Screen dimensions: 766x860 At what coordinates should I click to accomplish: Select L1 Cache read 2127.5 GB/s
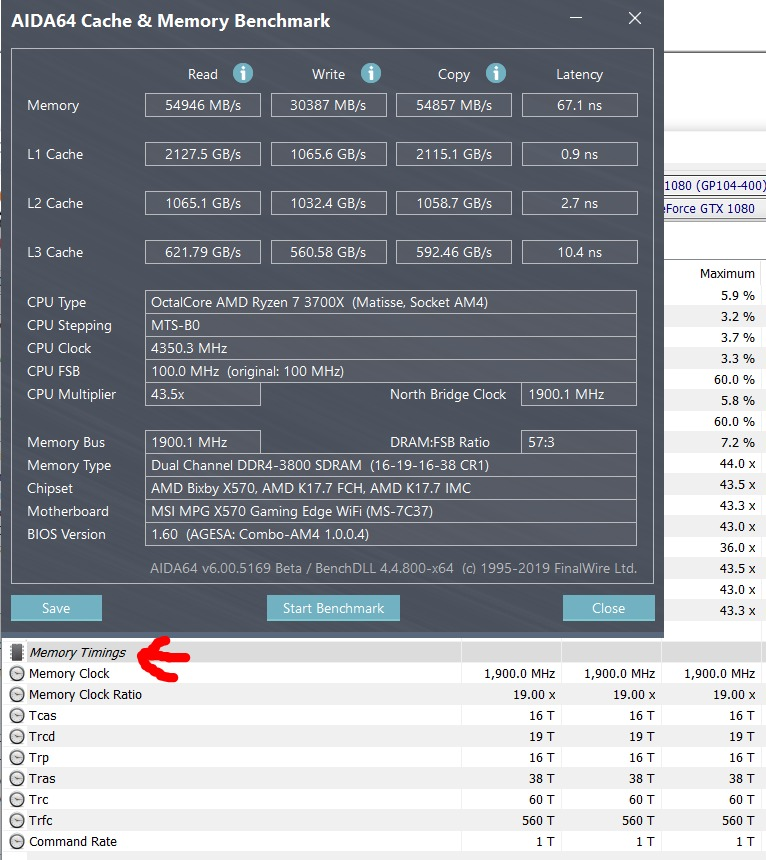[203, 154]
